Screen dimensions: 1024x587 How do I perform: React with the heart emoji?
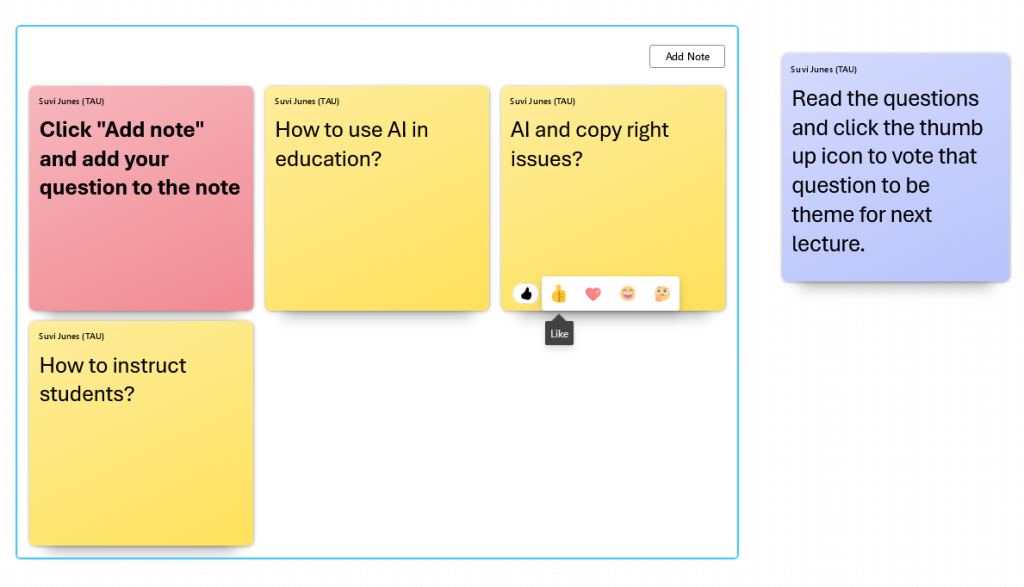point(593,294)
